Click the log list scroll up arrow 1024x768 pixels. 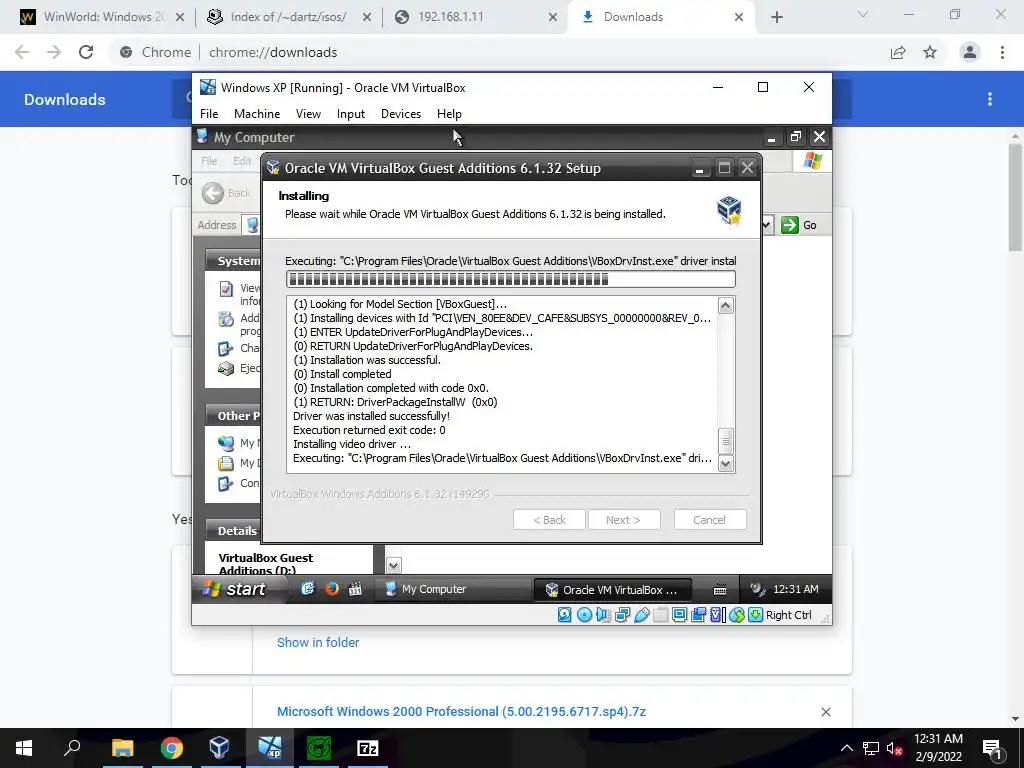(x=726, y=306)
